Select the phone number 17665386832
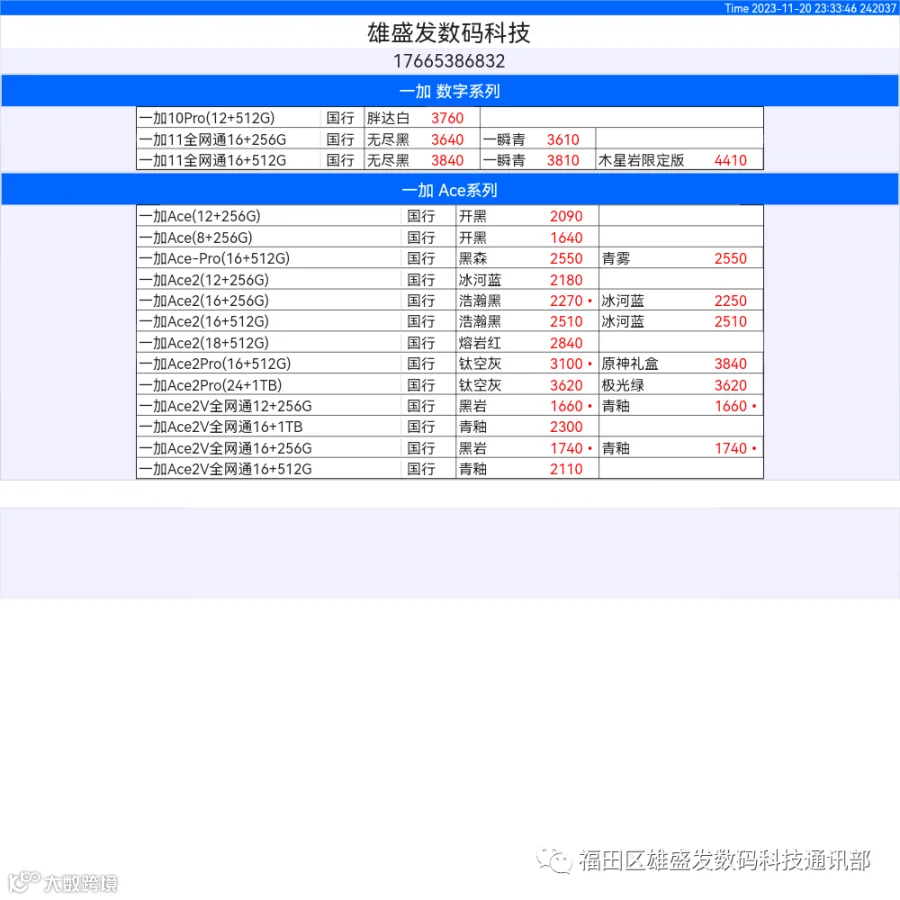 click(449, 61)
